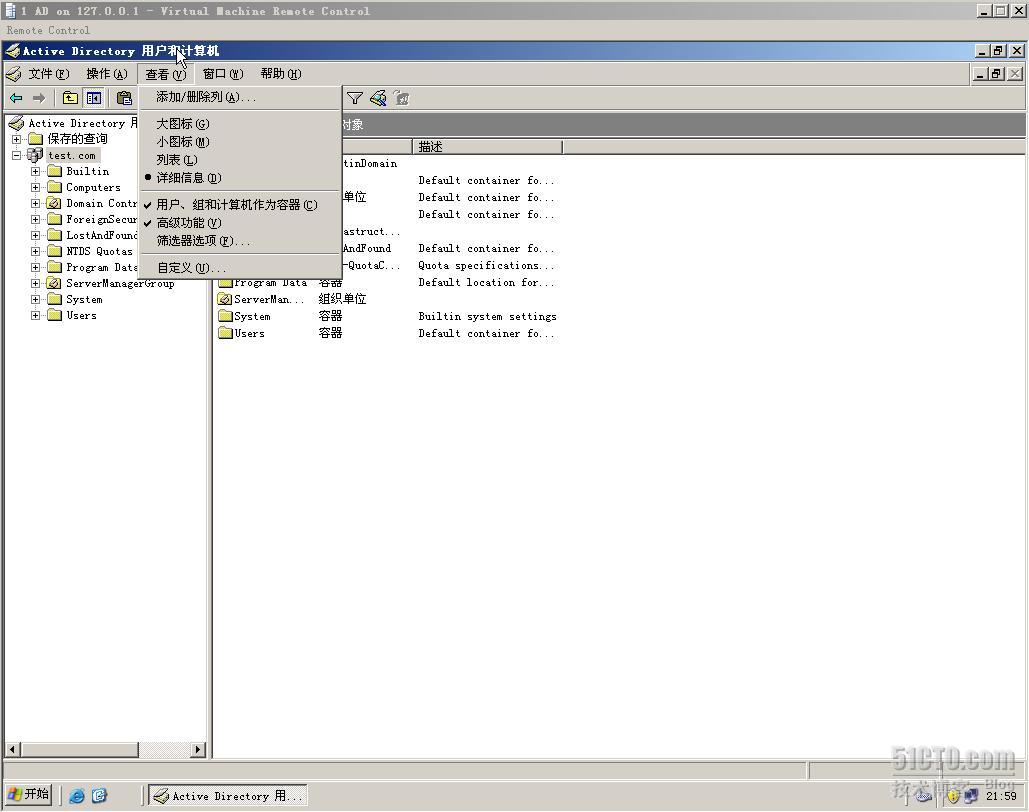This screenshot has width=1029, height=812.
Task: Click the add-to-group icon next to Find
Action: [402, 98]
